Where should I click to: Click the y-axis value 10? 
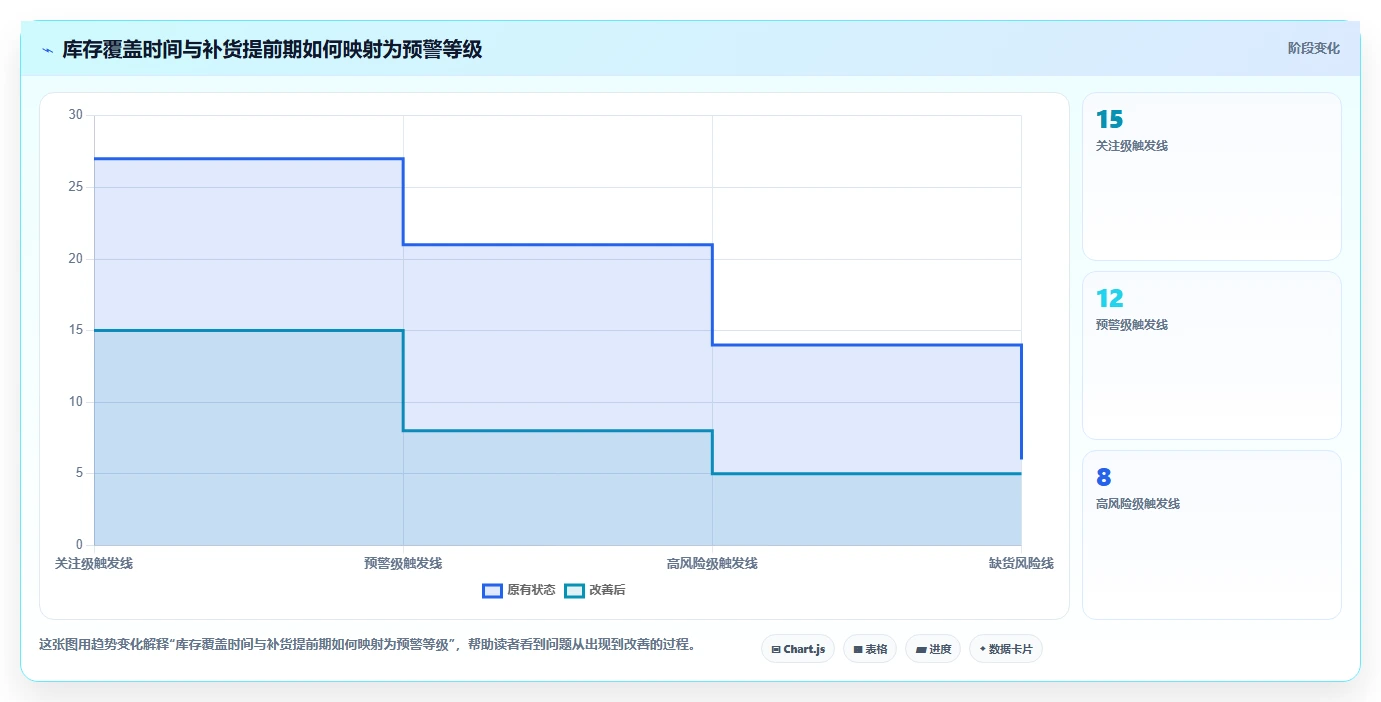76,402
